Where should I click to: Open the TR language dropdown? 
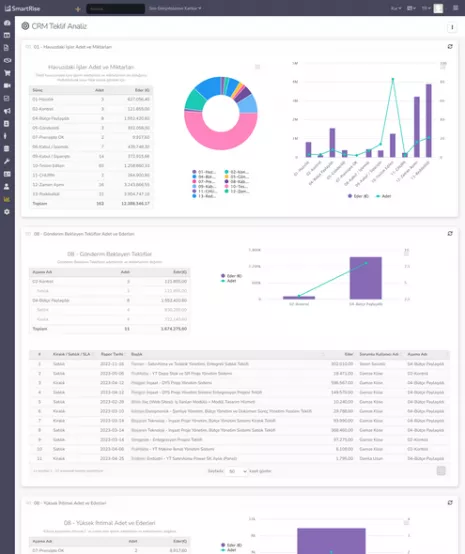426,8
